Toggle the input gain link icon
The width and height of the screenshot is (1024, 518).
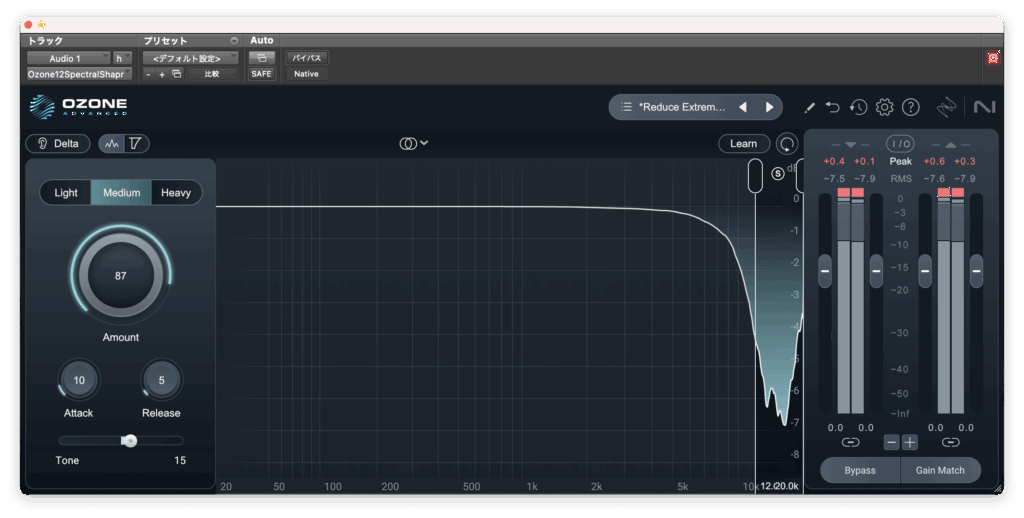tap(850, 442)
